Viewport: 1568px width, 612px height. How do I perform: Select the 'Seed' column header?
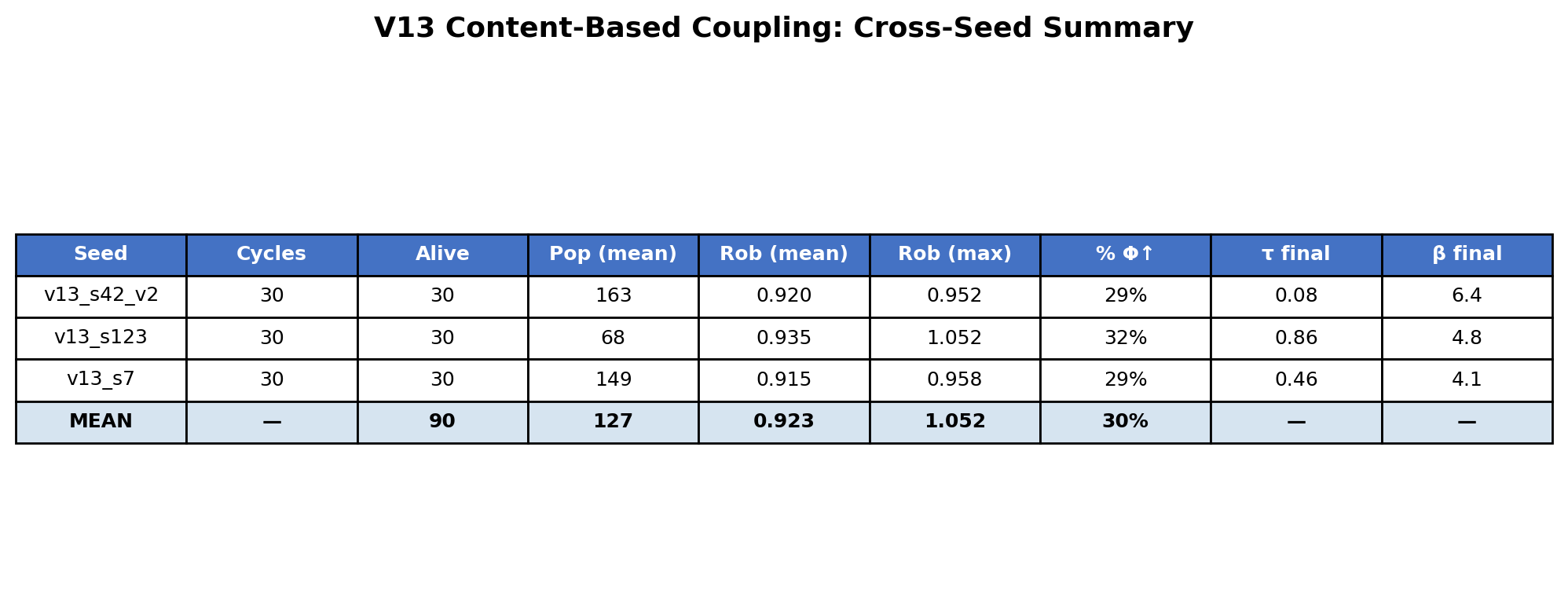click(x=101, y=255)
